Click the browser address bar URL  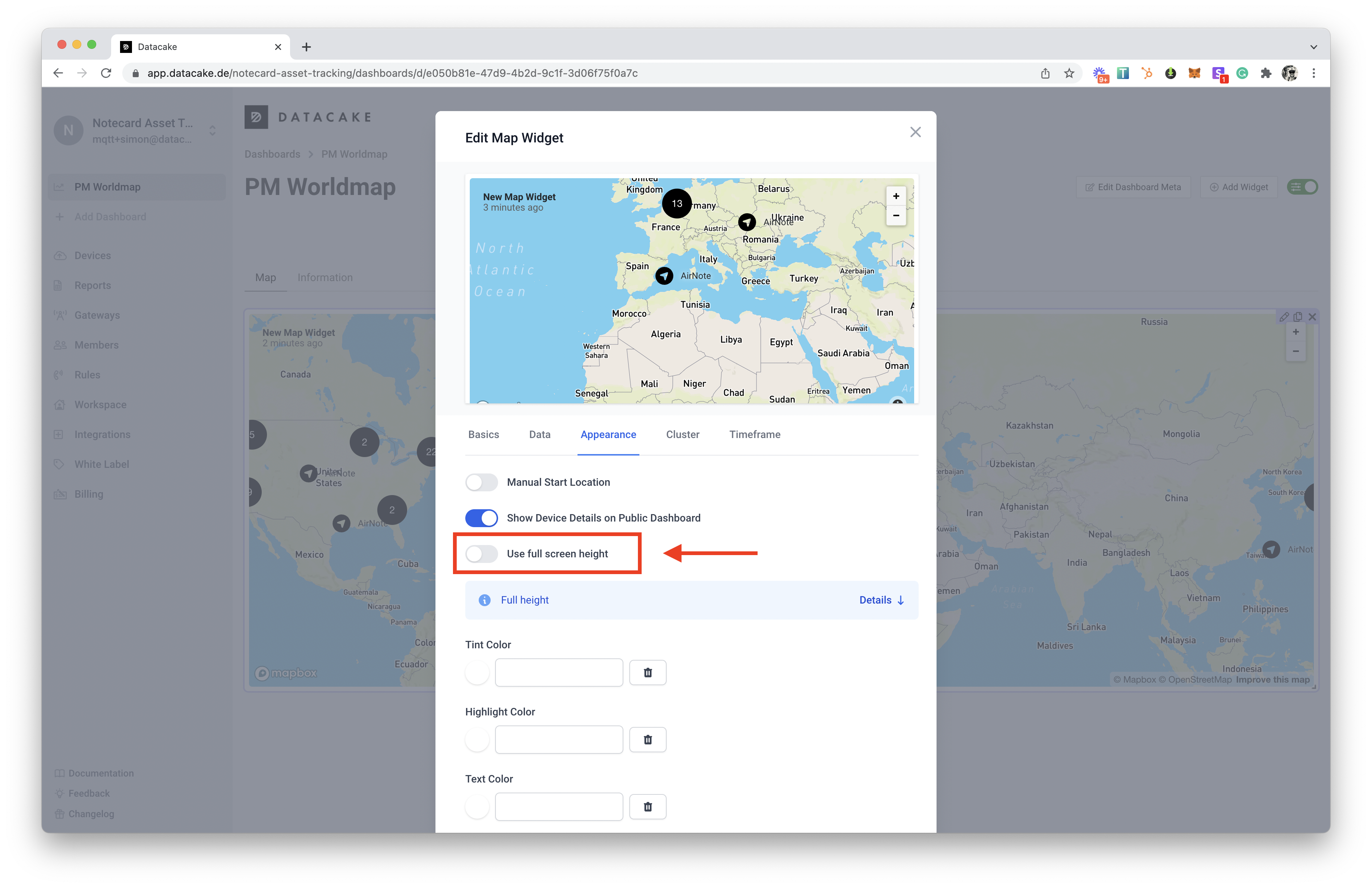393,73
